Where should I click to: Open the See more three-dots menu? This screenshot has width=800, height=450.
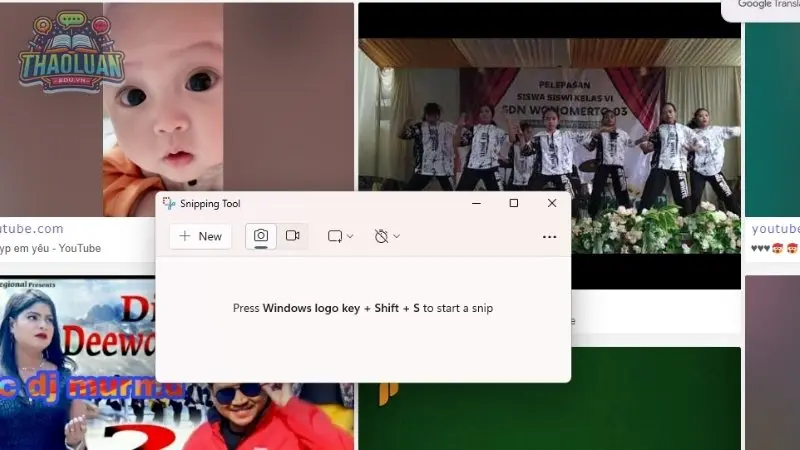(549, 237)
